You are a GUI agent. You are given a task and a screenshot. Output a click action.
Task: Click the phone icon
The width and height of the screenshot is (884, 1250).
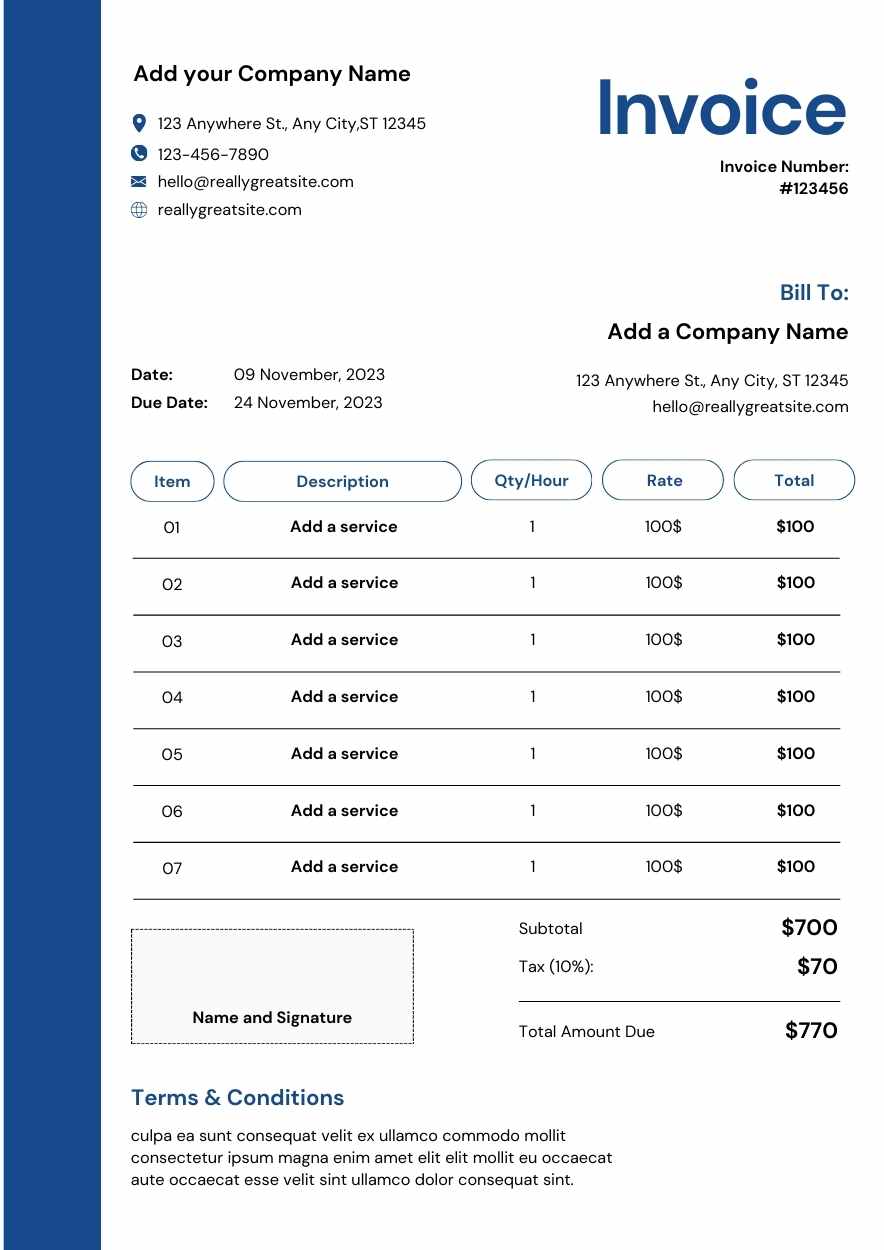tap(139, 153)
